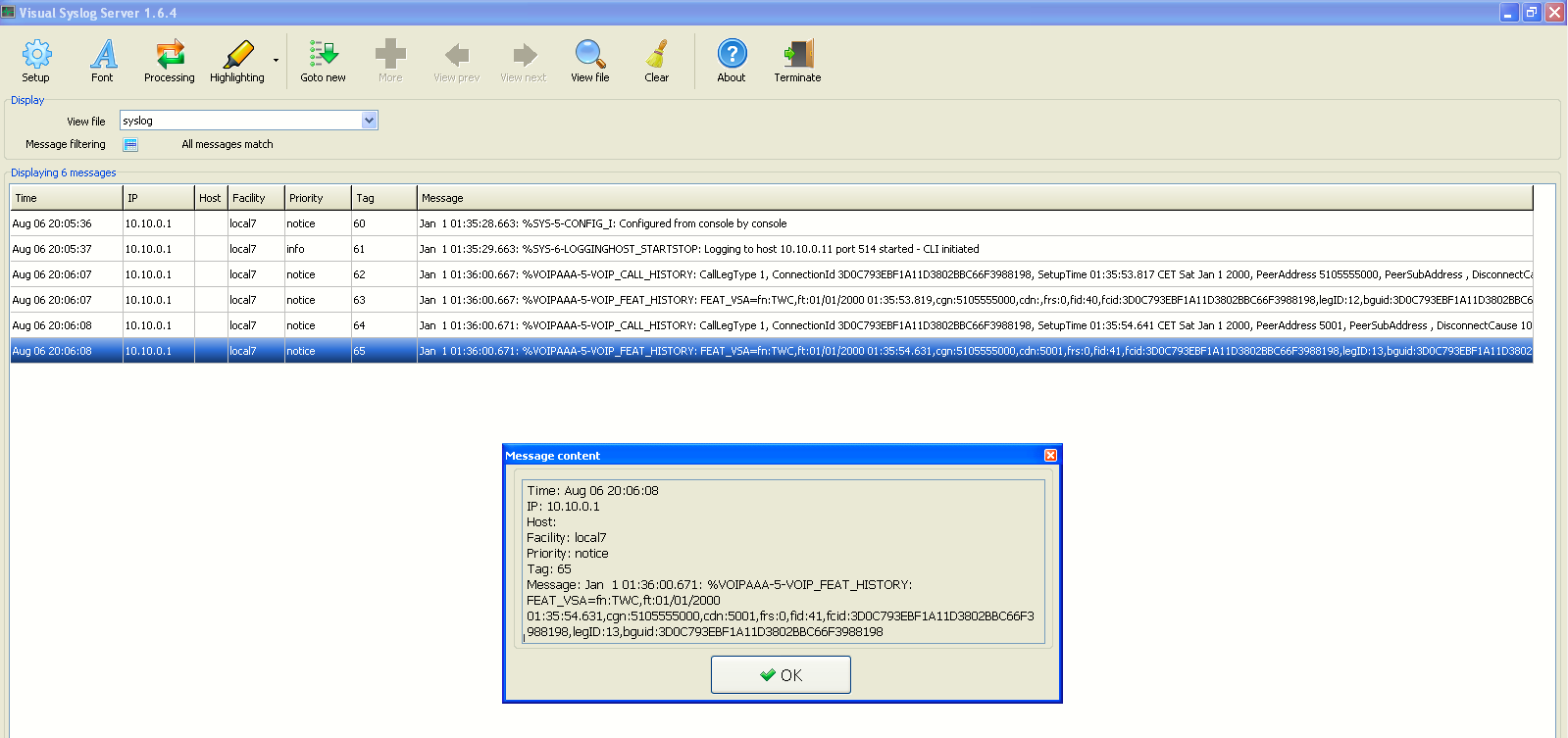Click the Visual Syslog Server title icon
This screenshot has width=1568, height=738.
[x=9, y=13]
